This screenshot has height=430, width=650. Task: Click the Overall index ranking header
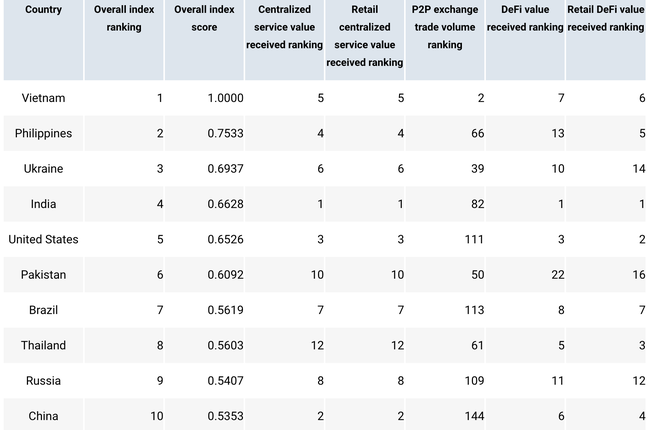[124, 18]
